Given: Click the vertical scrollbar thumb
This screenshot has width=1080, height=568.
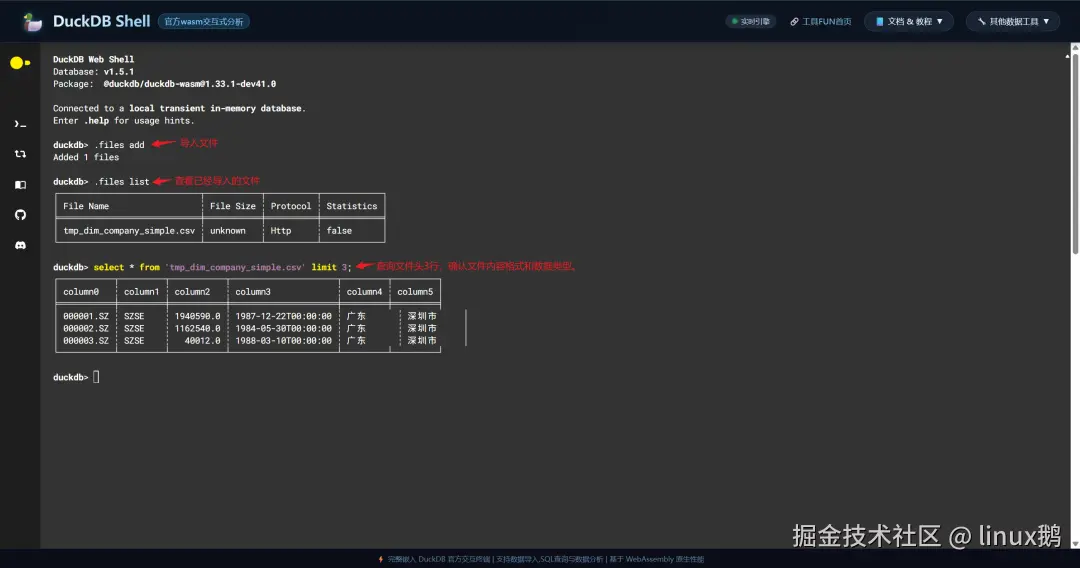Looking at the screenshot, I should 1074,155.
